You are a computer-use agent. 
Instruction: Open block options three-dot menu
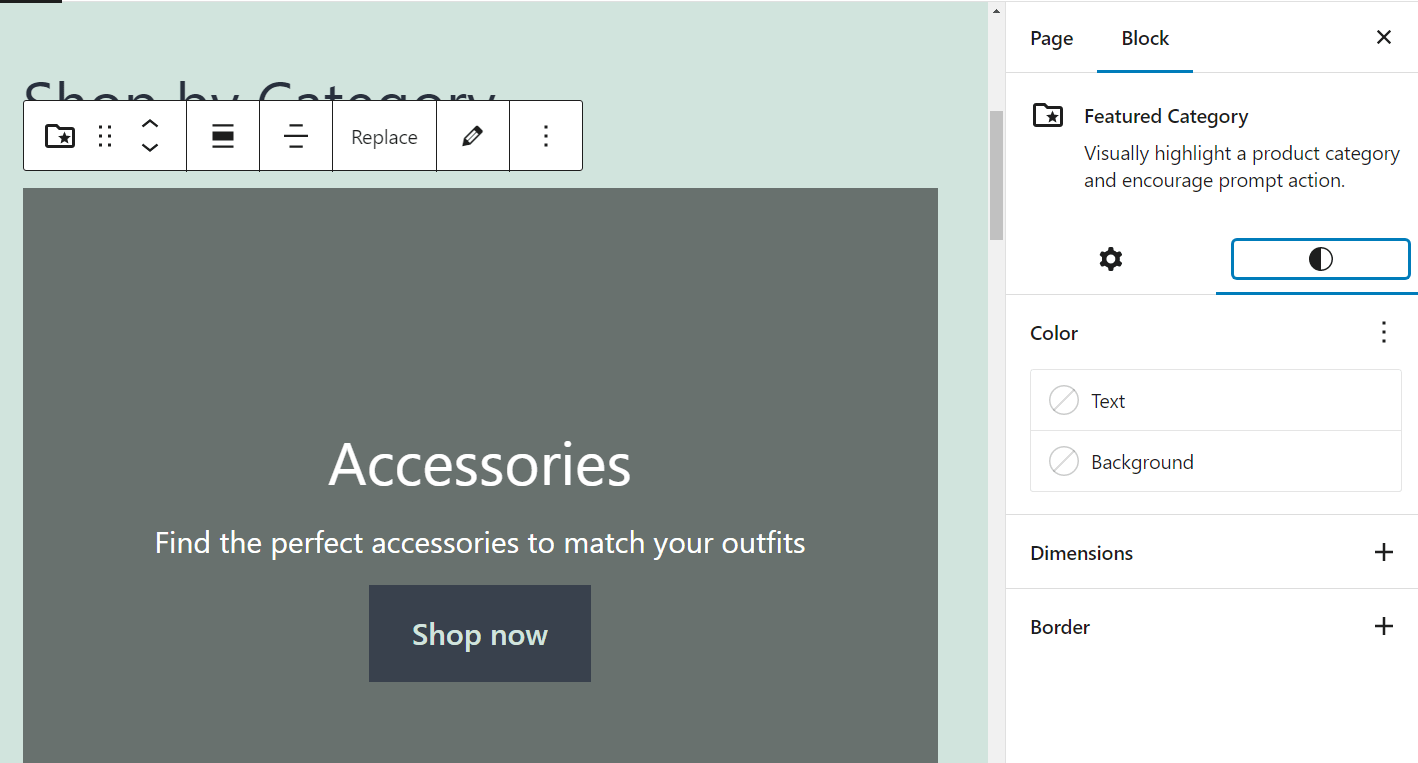click(546, 136)
